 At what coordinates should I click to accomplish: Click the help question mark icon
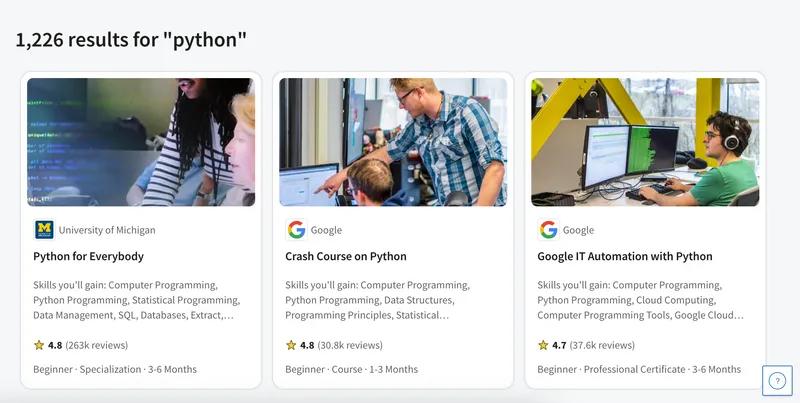click(x=777, y=381)
